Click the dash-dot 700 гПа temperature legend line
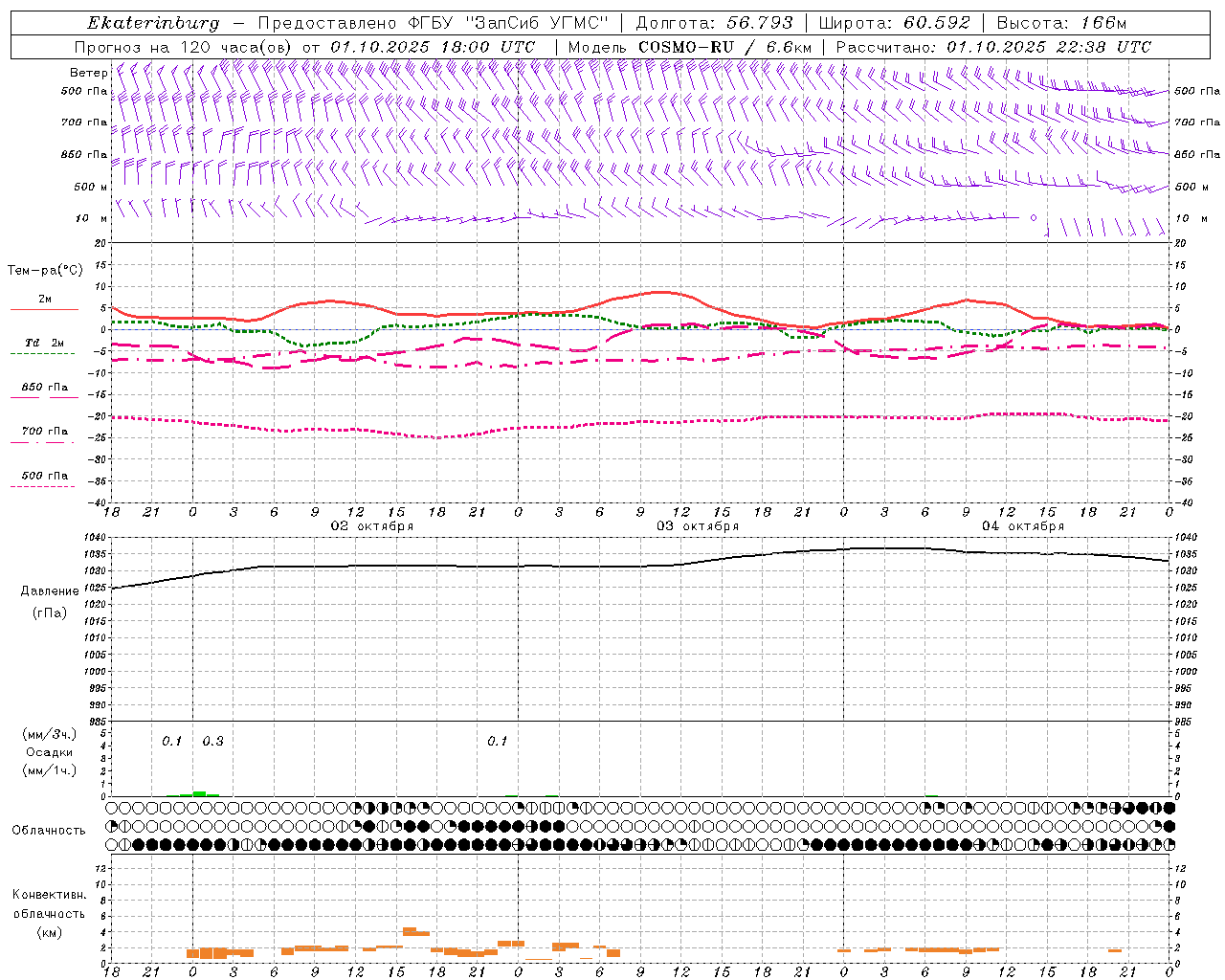 pos(42,441)
